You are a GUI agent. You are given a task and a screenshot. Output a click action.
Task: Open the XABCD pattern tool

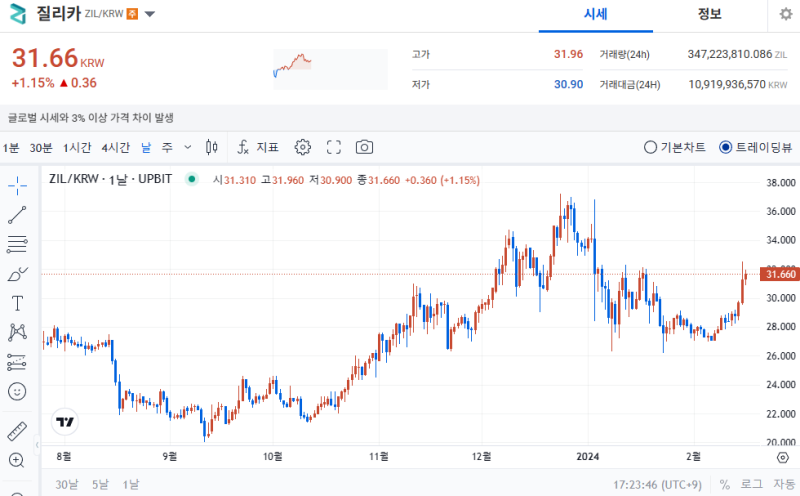pyautogui.click(x=17, y=332)
